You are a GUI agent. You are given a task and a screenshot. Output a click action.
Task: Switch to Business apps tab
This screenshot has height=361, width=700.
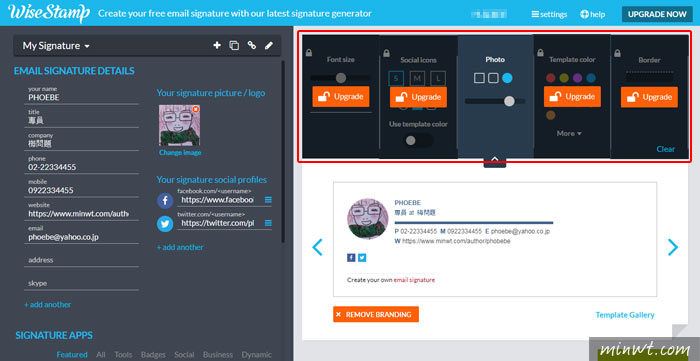[218, 355]
